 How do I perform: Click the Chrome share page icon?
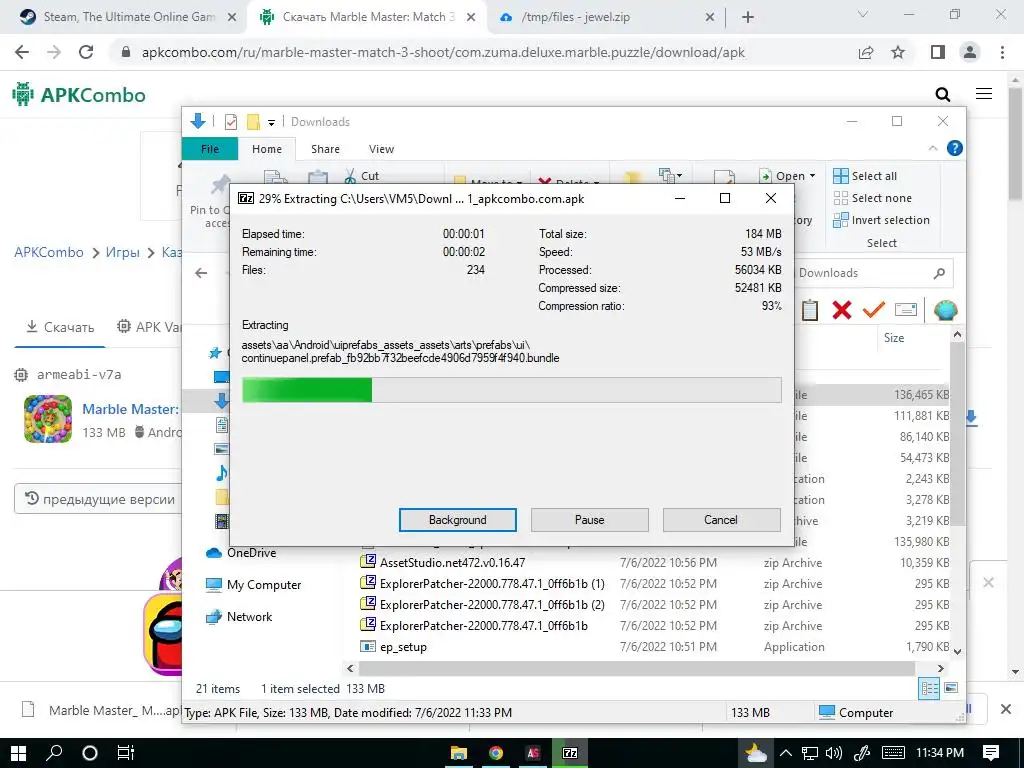click(x=866, y=52)
